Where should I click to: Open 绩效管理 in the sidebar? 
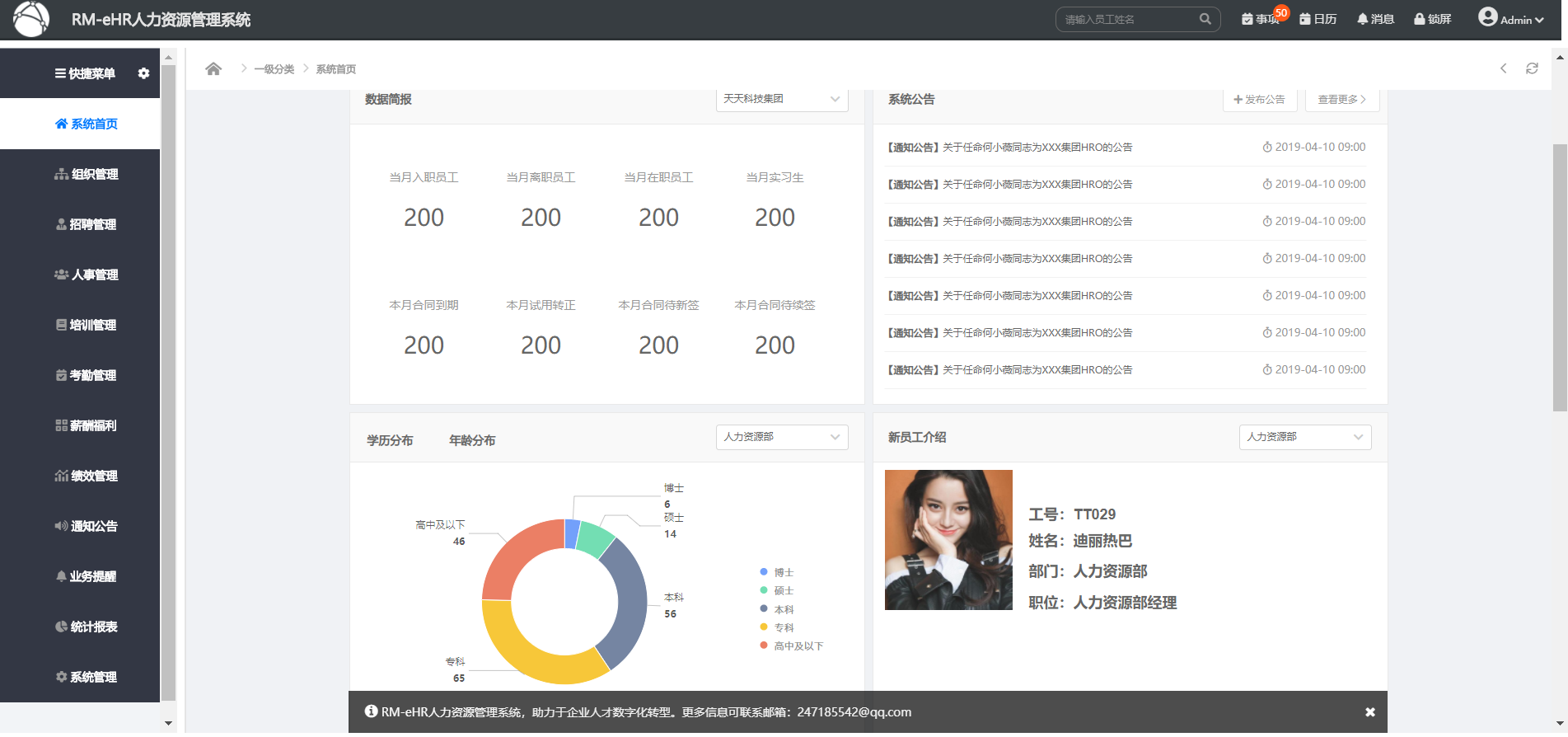coord(80,476)
